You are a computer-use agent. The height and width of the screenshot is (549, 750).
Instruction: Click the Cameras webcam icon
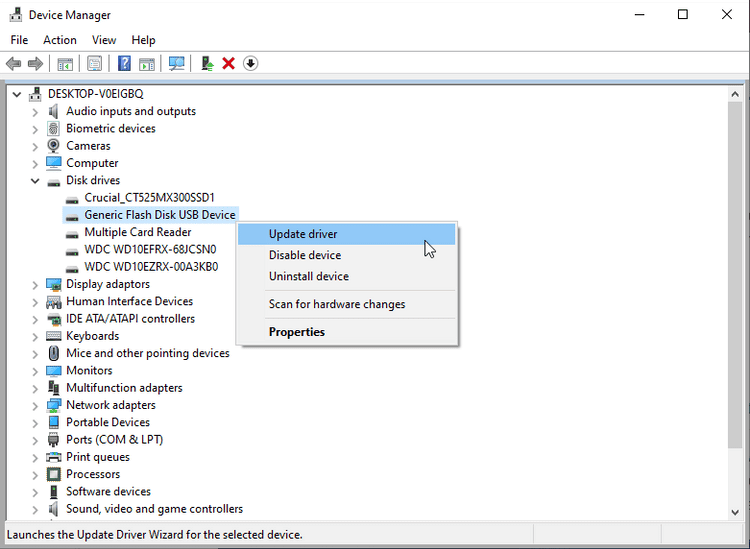click(x=53, y=146)
